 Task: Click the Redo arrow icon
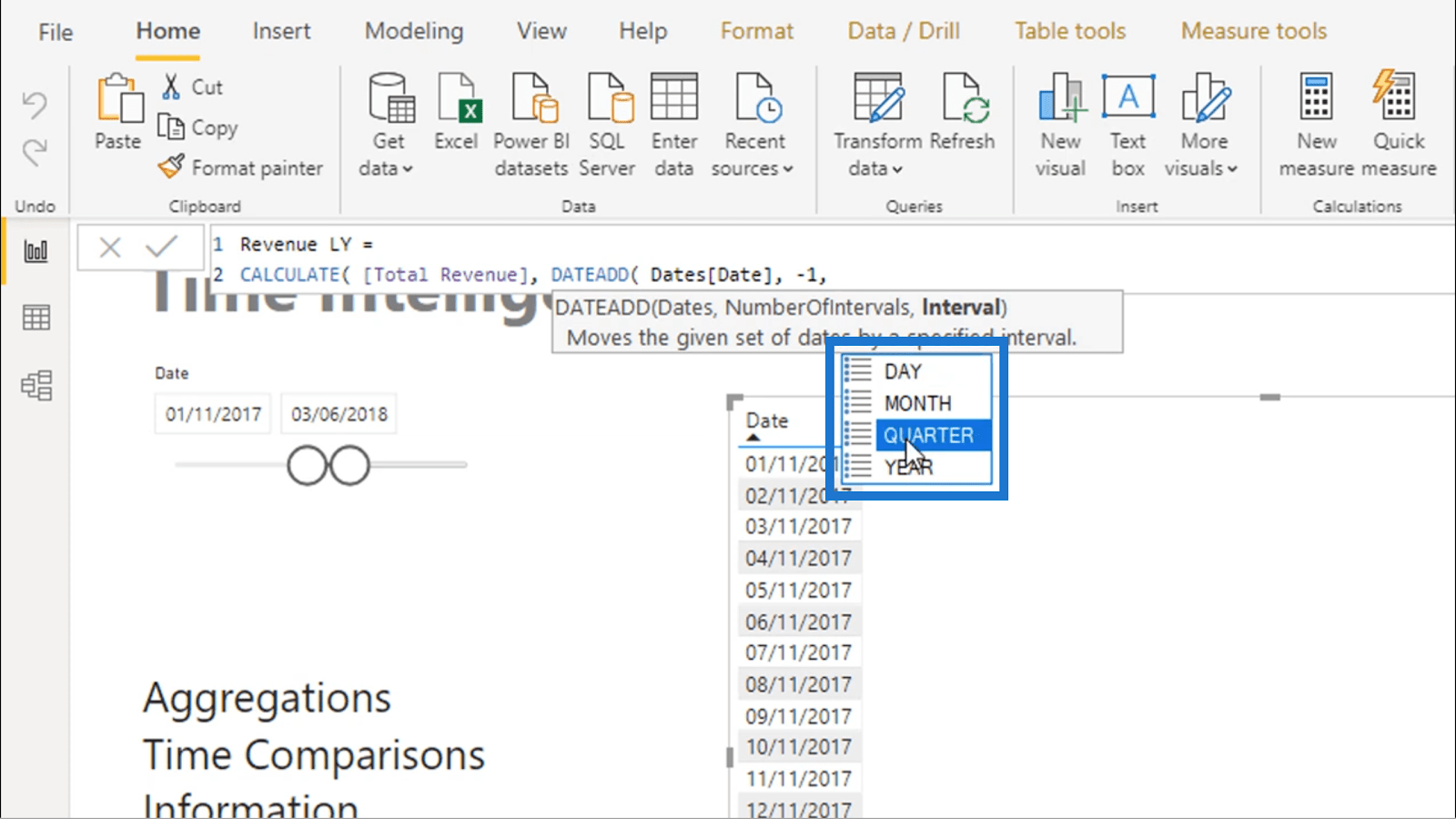pyautogui.click(x=35, y=152)
